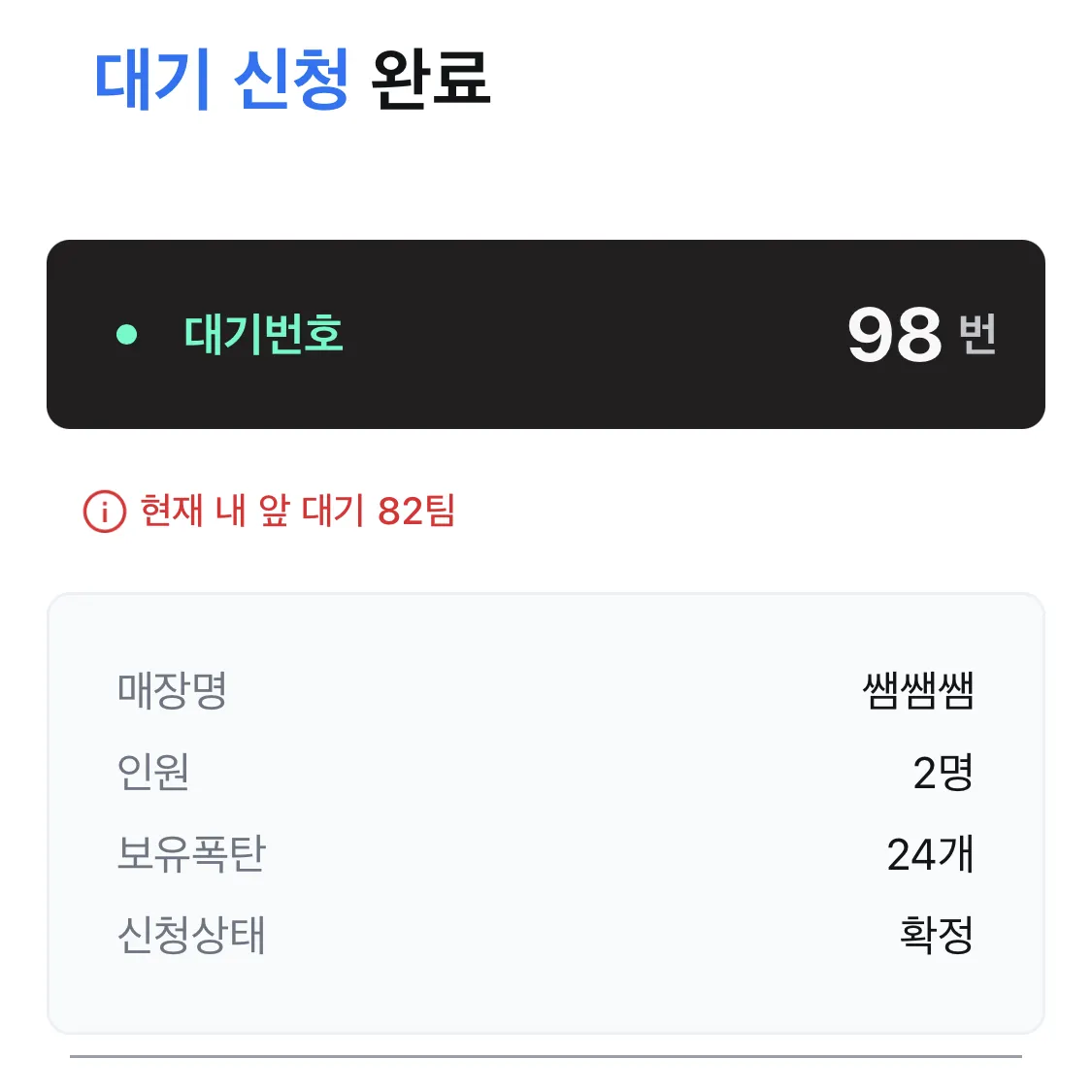The width and height of the screenshot is (1092, 1092).
Task: Click the 보유폭탄 row label
Action: [x=191, y=853]
